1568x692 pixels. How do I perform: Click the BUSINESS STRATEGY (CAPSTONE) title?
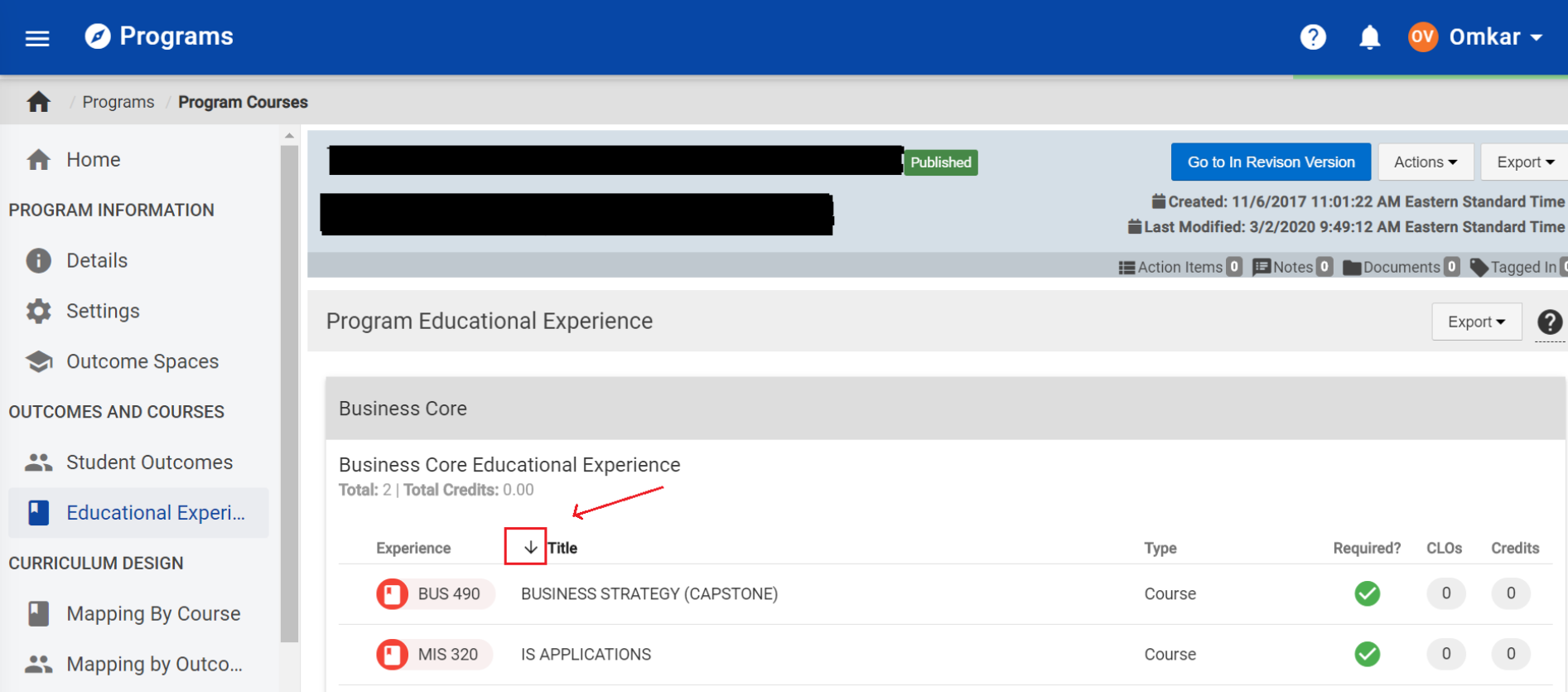649,594
